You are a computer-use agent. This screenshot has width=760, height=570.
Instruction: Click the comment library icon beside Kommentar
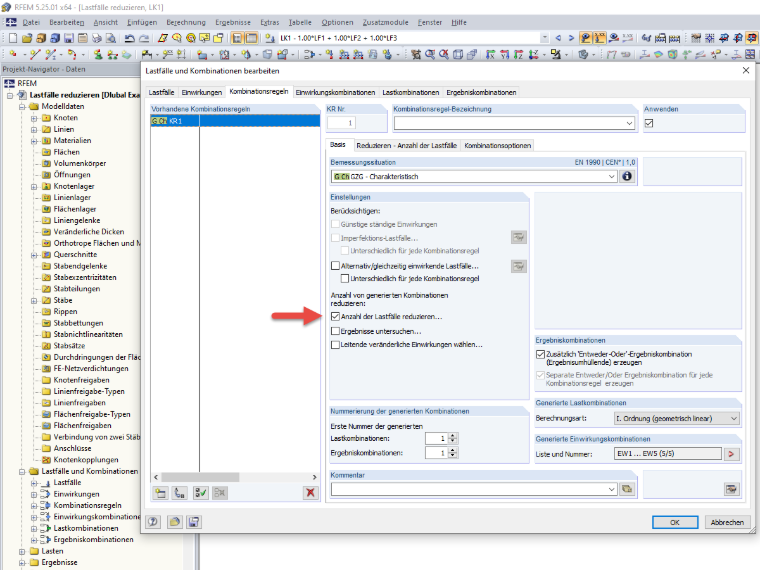[627, 489]
